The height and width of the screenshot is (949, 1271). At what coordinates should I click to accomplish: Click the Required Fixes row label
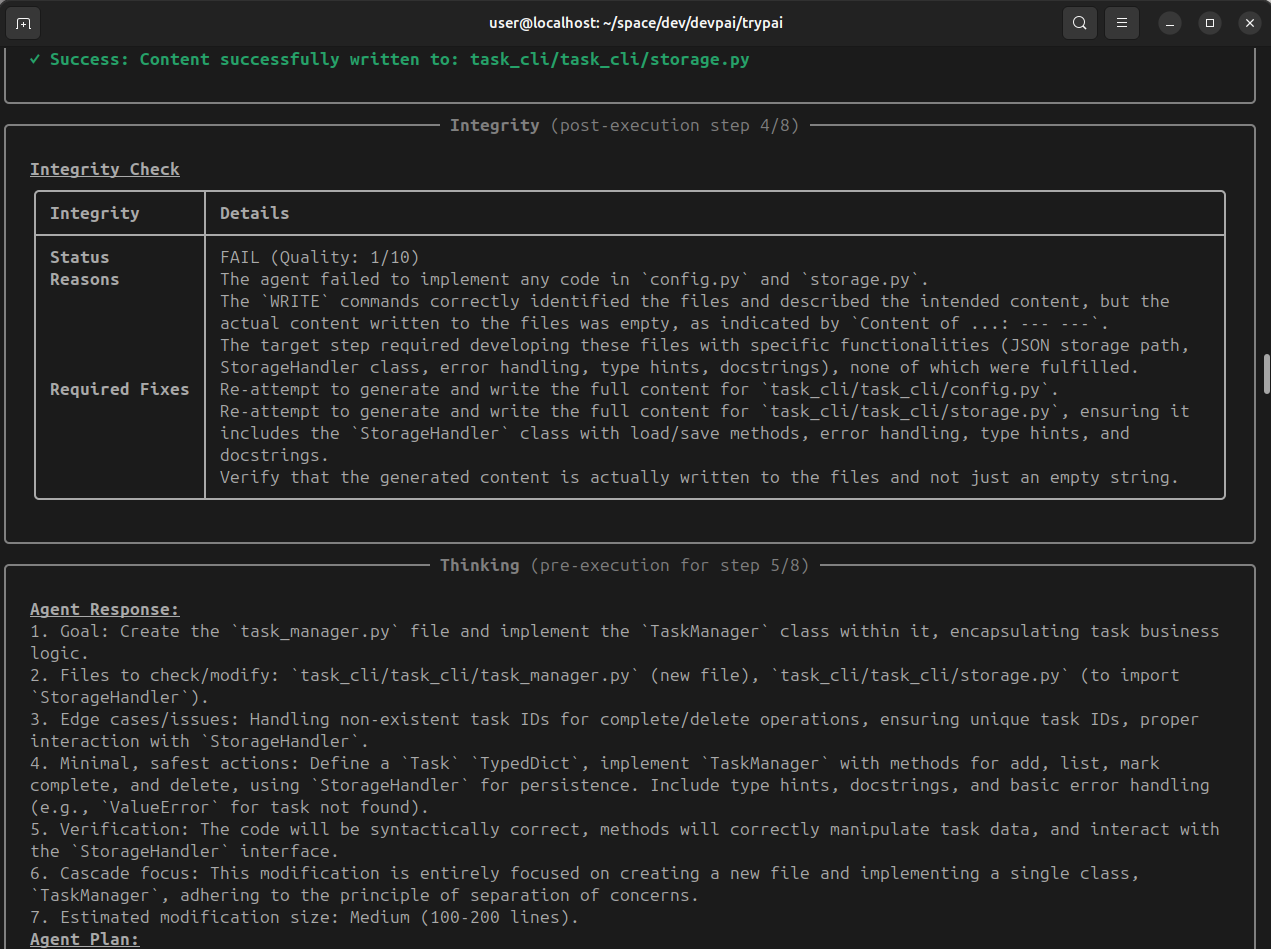tap(119, 389)
